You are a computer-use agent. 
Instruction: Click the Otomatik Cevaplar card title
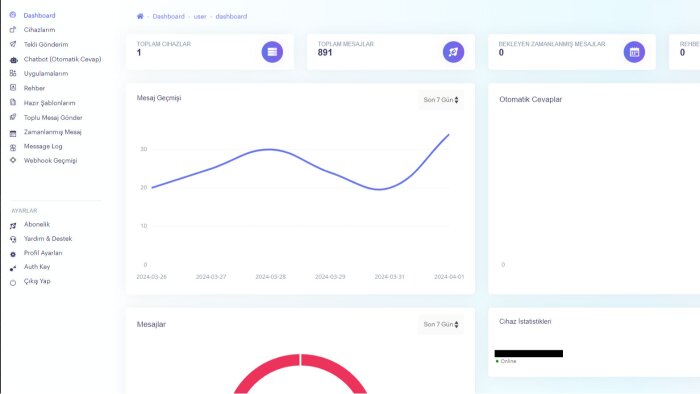pyautogui.click(x=530, y=100)
